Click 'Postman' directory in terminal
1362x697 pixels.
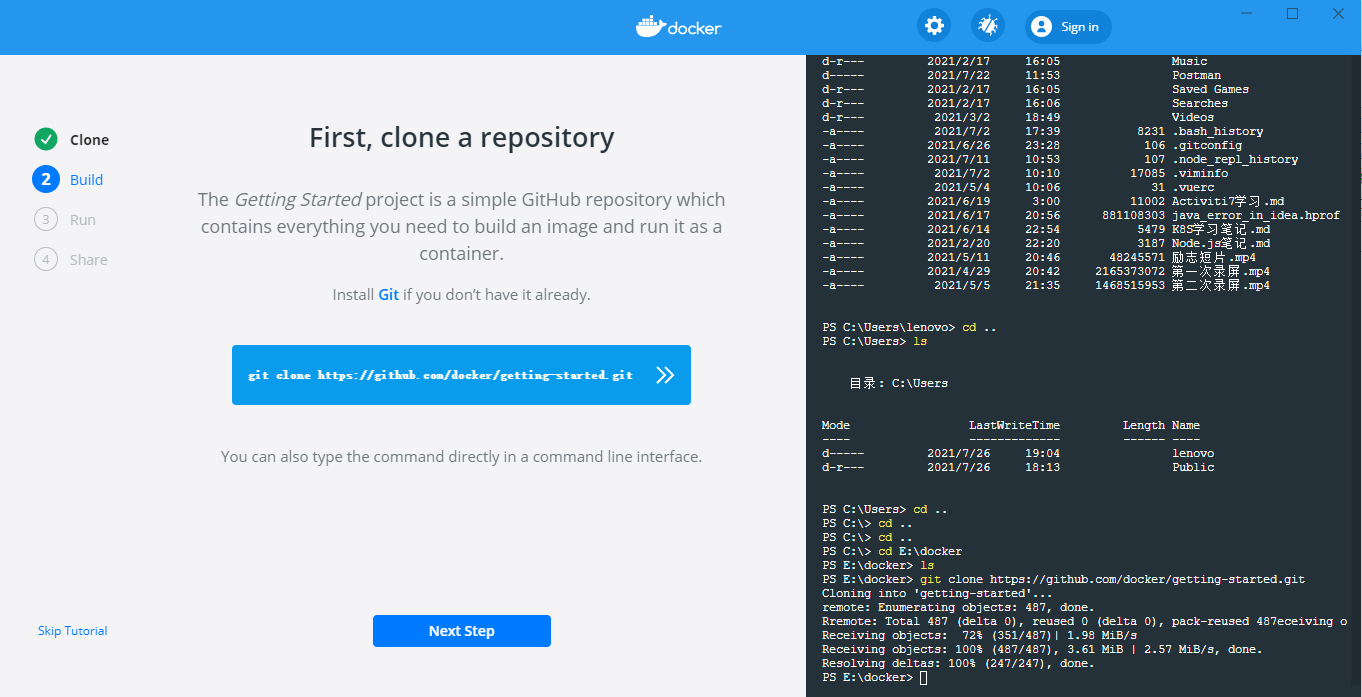(1196, 75)
